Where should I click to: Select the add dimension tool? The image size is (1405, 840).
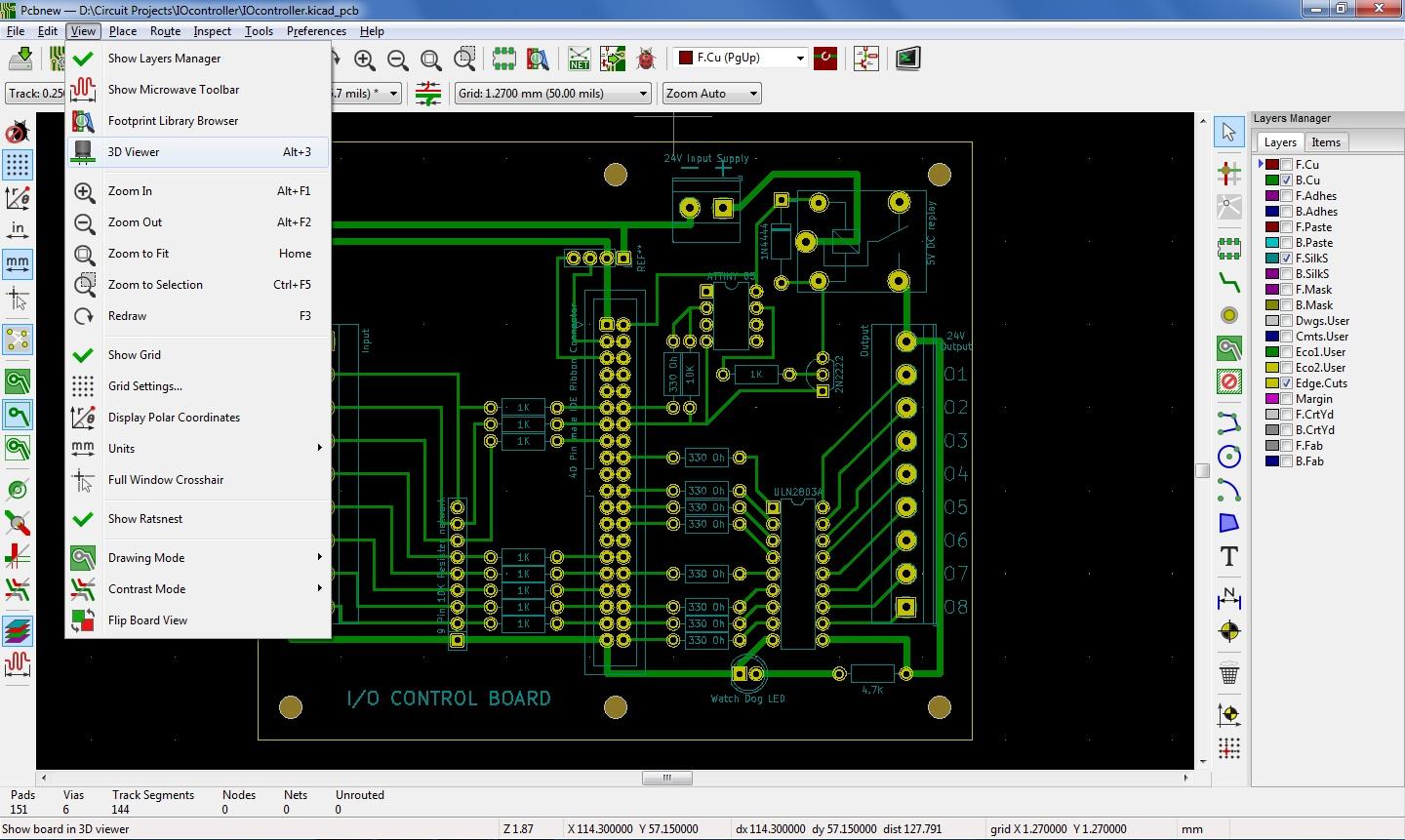tap(1229, 597)
